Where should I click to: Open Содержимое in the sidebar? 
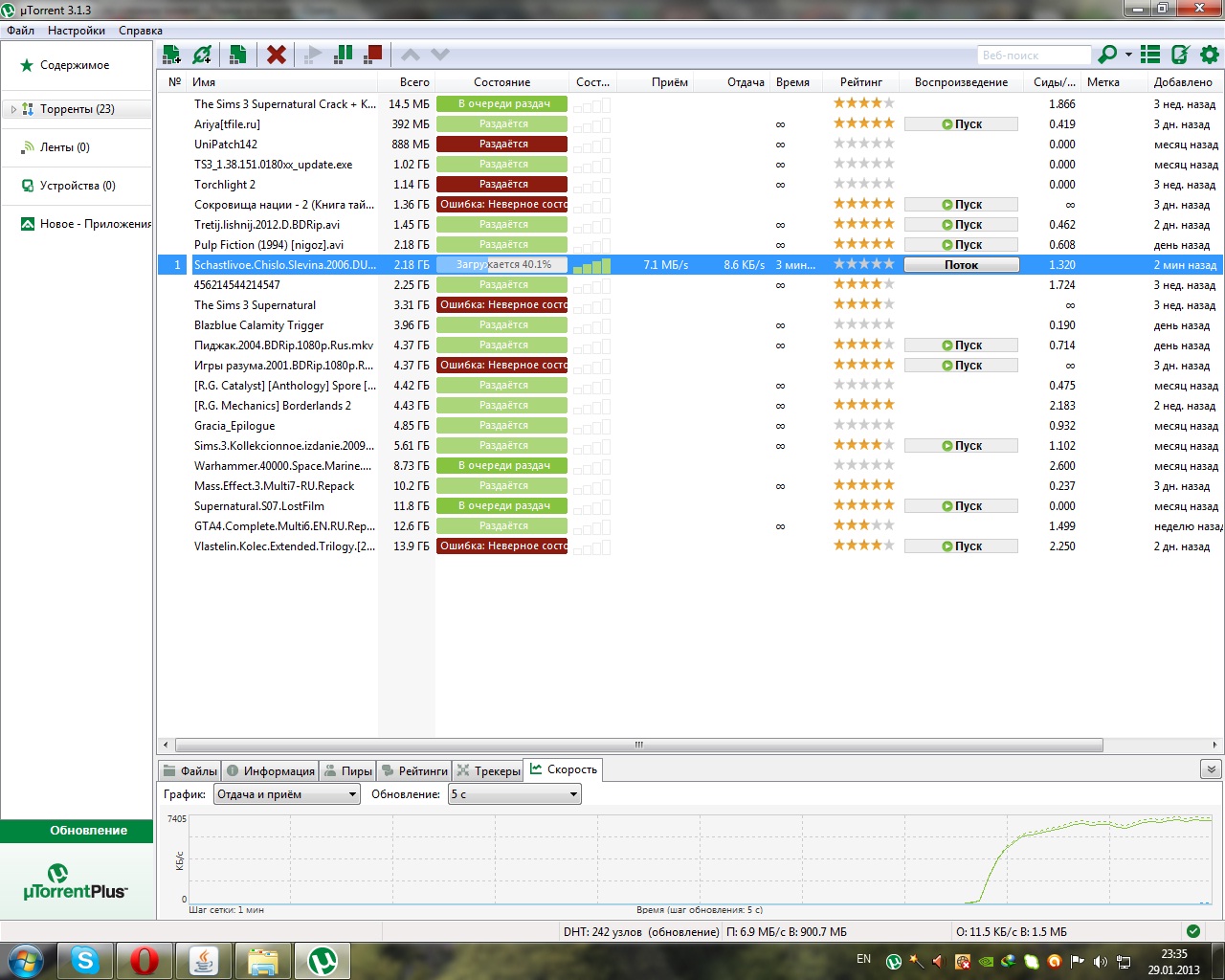coord(75,65)
